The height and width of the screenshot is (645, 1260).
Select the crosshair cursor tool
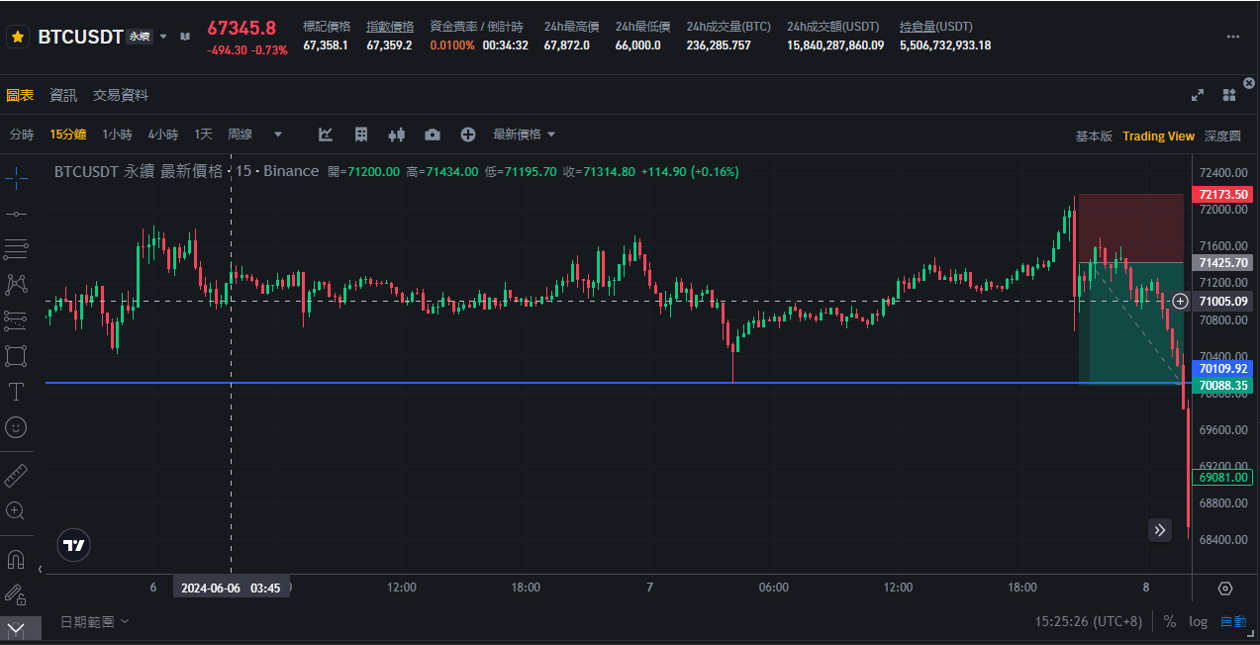[x=16, y=178]
